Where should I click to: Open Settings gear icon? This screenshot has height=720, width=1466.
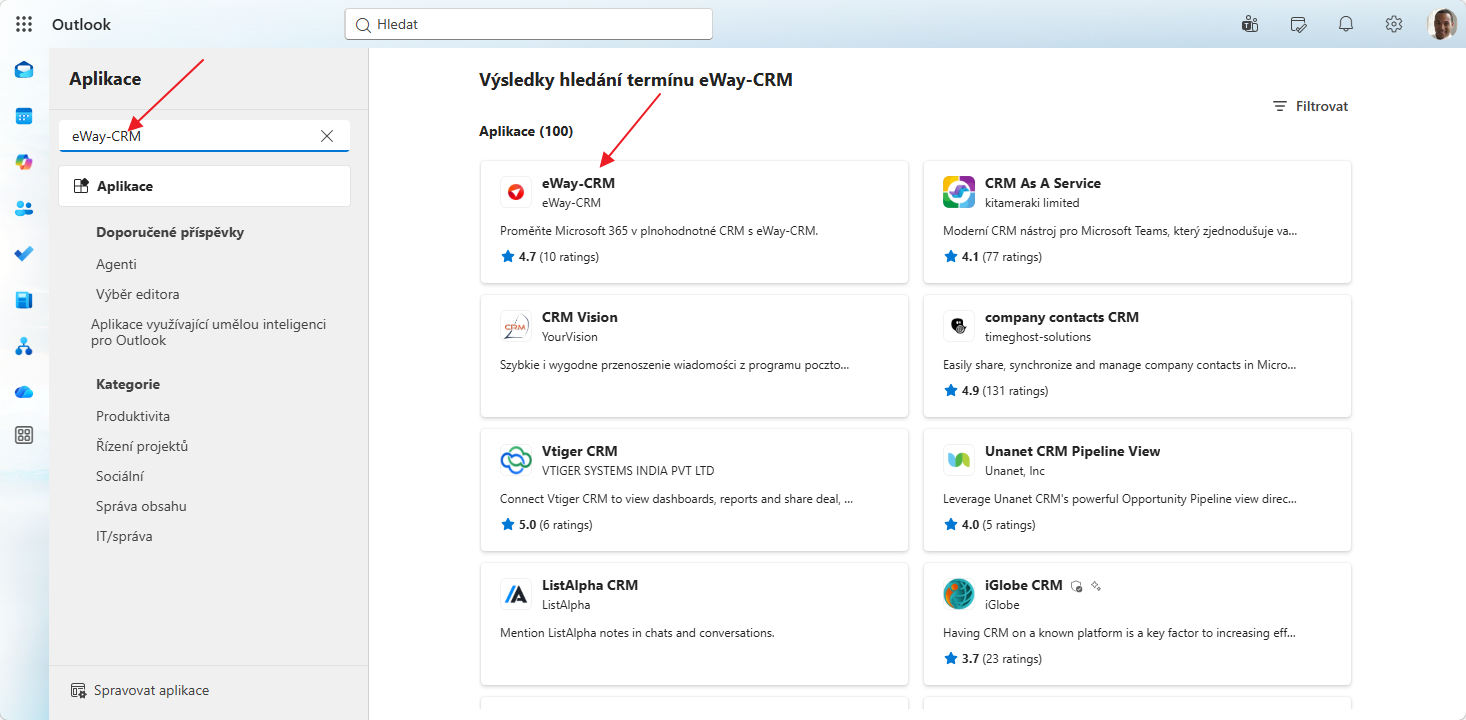pyautogui.click(x=1394, y=24)
